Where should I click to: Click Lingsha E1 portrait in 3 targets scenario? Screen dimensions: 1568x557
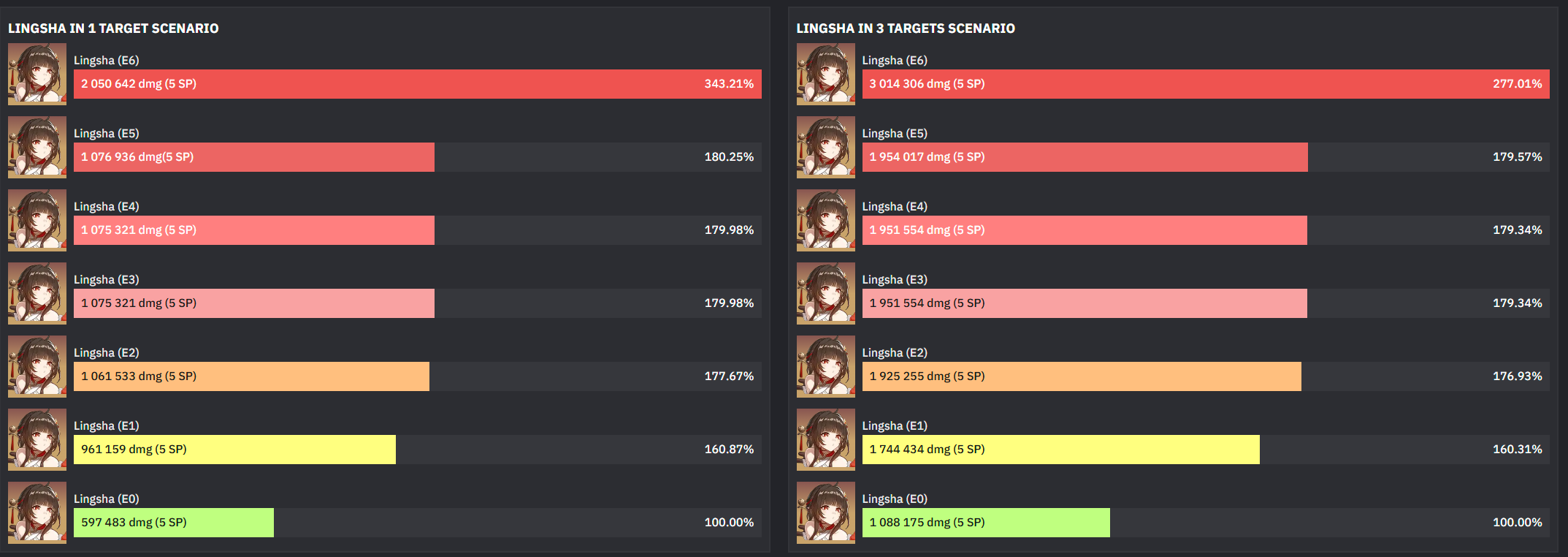click(825, 440)
